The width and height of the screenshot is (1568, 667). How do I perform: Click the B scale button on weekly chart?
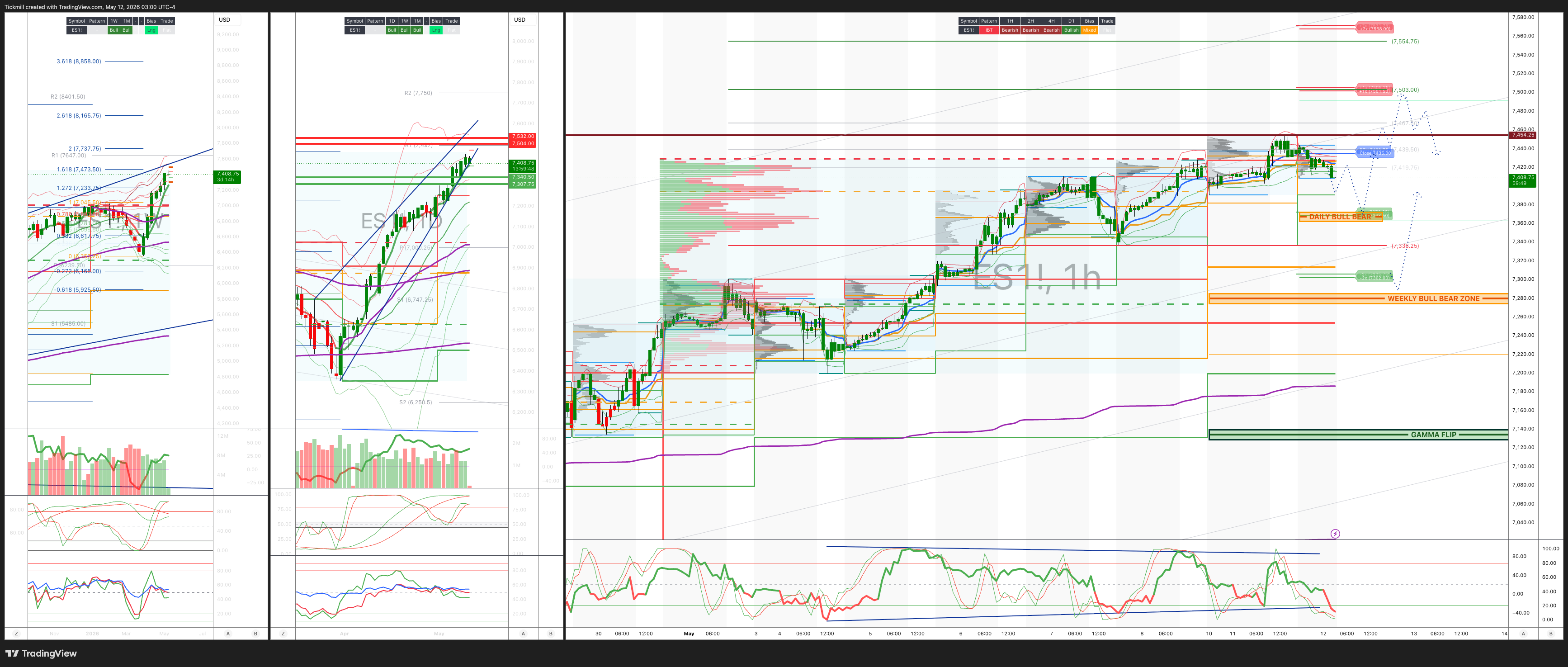(x=255, y=634)
